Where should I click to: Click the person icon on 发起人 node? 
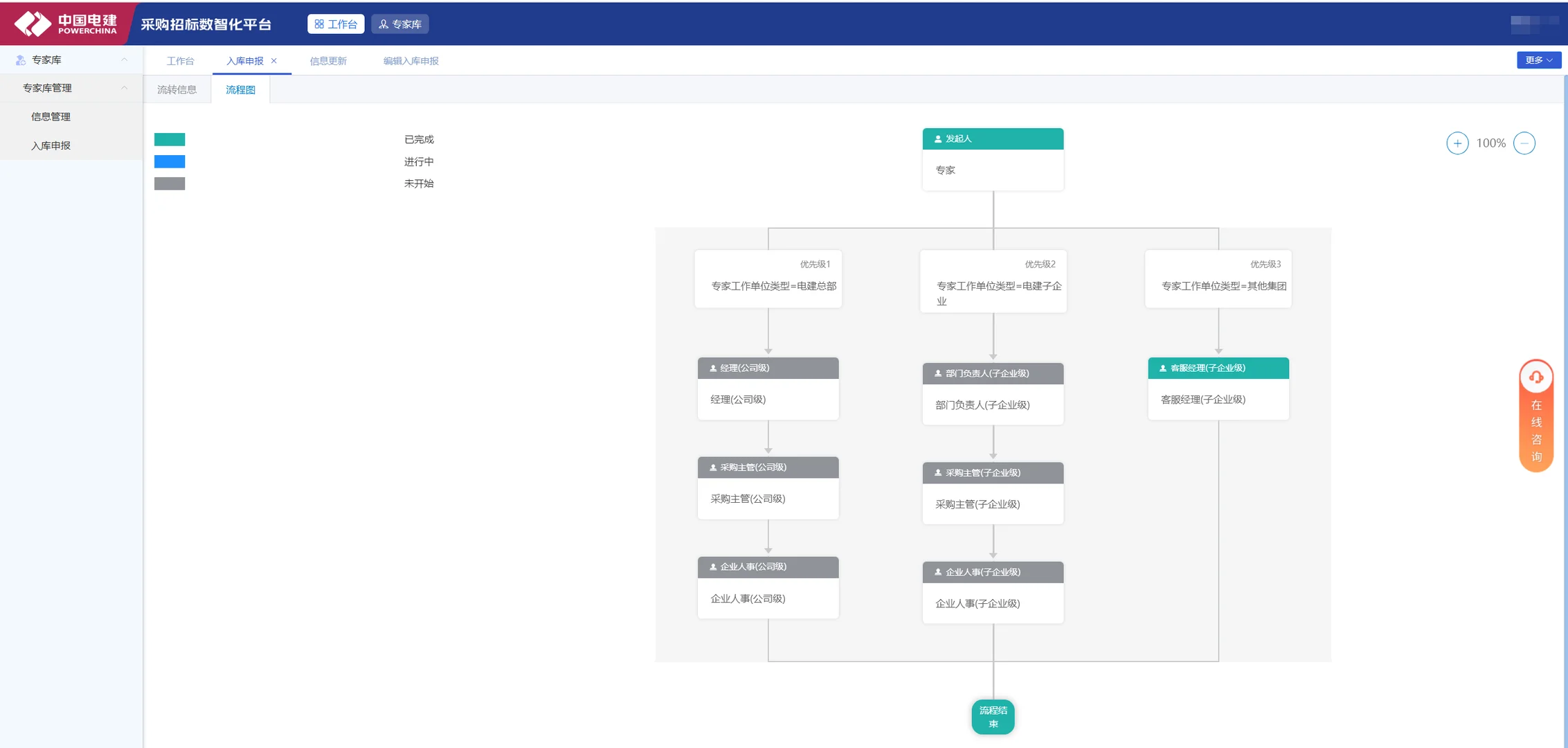[938, 139]
